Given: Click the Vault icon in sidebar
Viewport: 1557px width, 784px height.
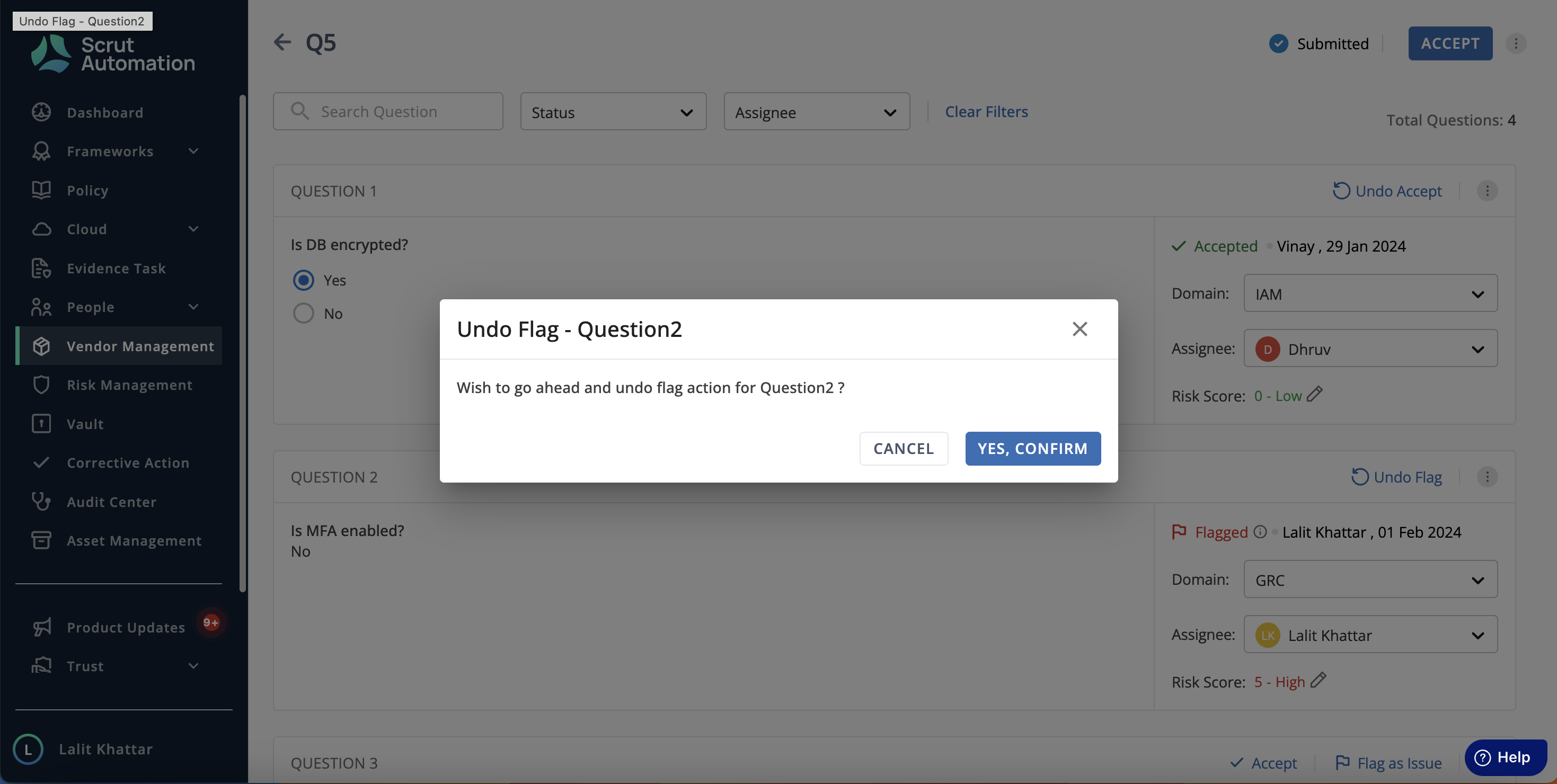Looking at the screenshot, I should [41, 424].
